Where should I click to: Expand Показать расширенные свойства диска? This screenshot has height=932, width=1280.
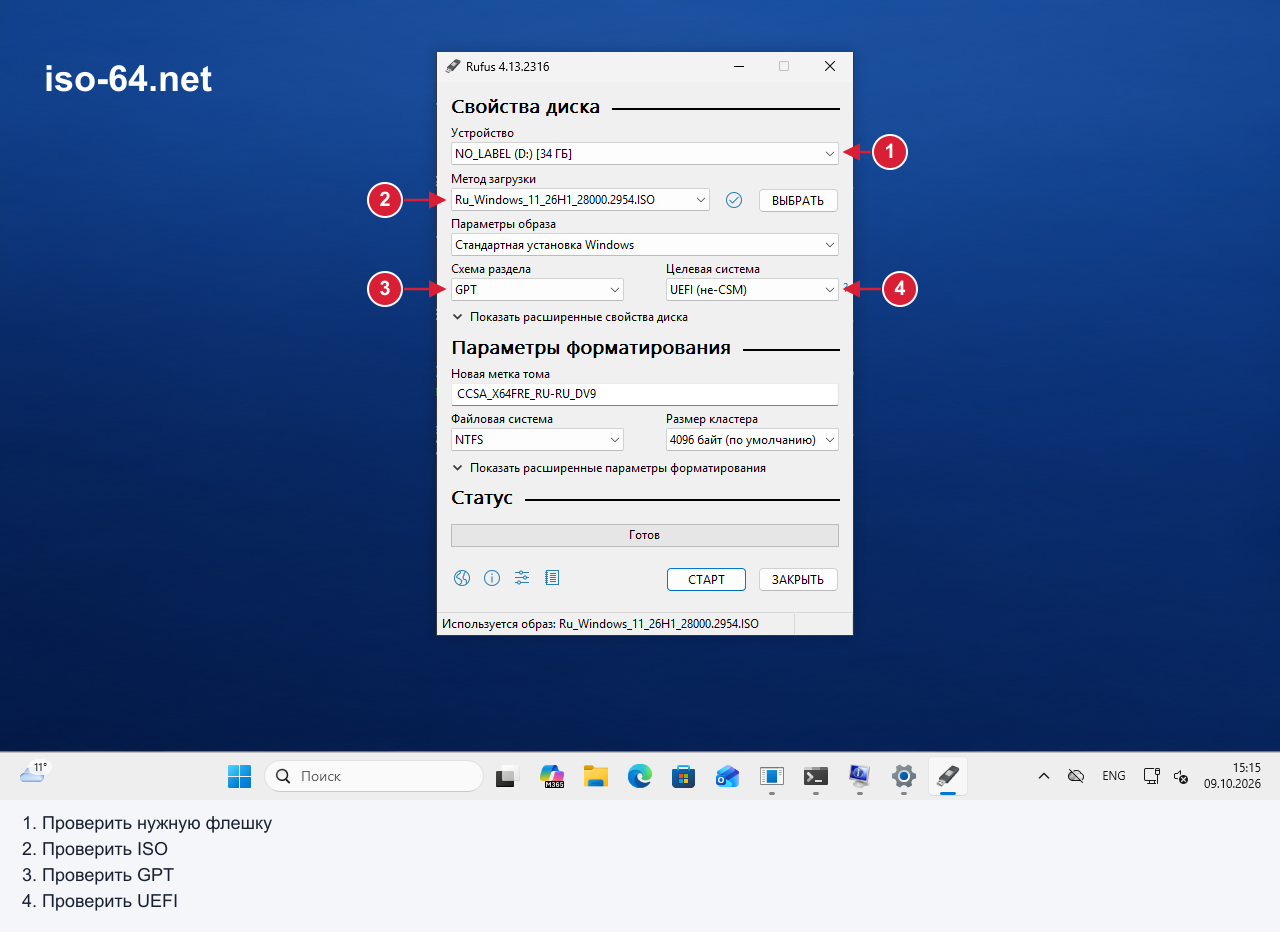point(570,317)
